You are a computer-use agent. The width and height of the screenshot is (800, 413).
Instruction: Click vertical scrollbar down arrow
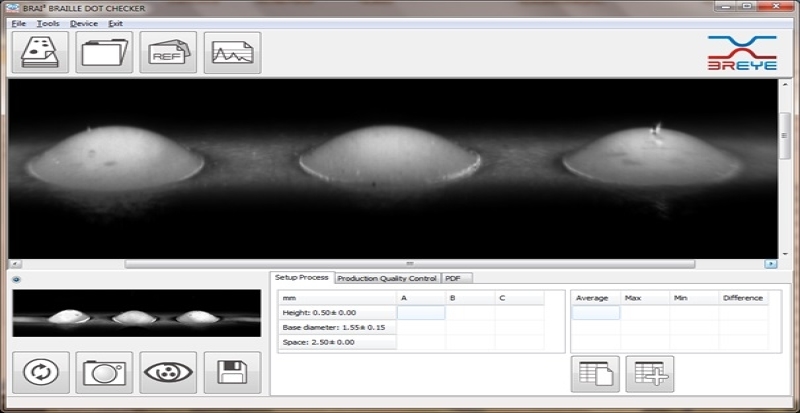click(786, 253)
